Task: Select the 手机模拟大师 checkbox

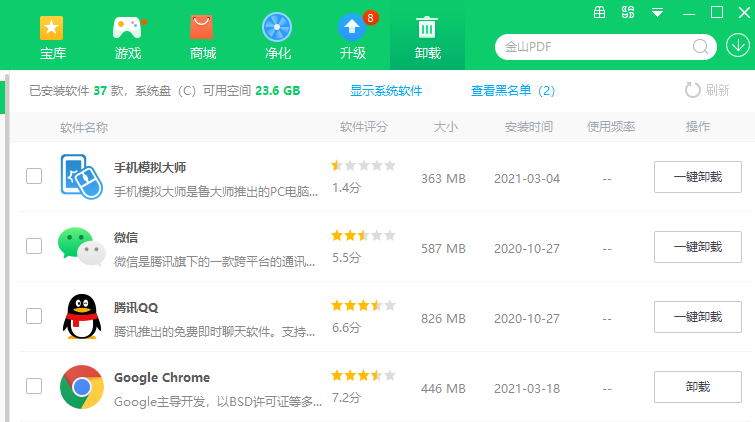Action: (34, 176)
